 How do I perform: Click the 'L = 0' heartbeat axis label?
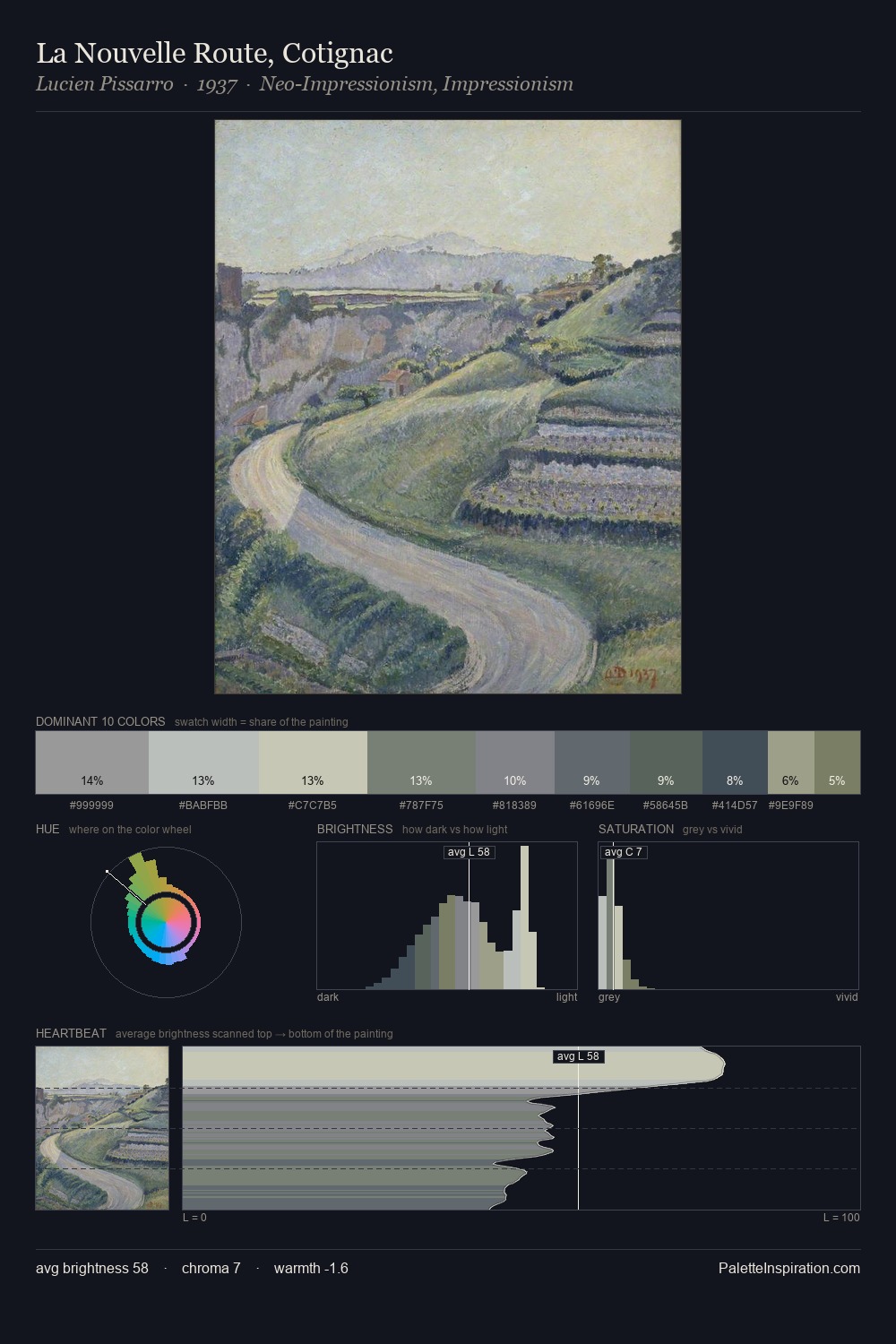(194, 1218)
